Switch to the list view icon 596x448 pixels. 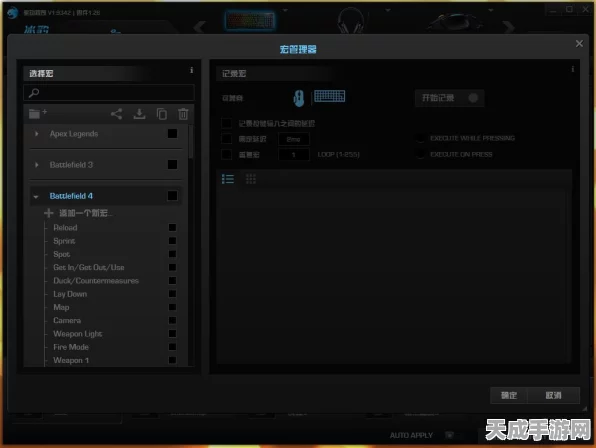coord(228,179)
